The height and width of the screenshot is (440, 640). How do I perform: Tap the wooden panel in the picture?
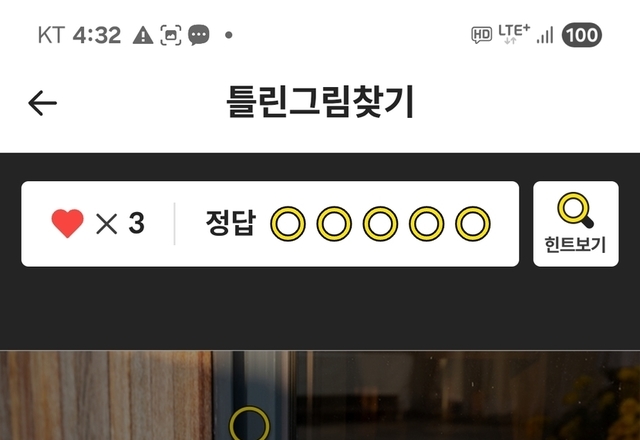click(106, 395)
